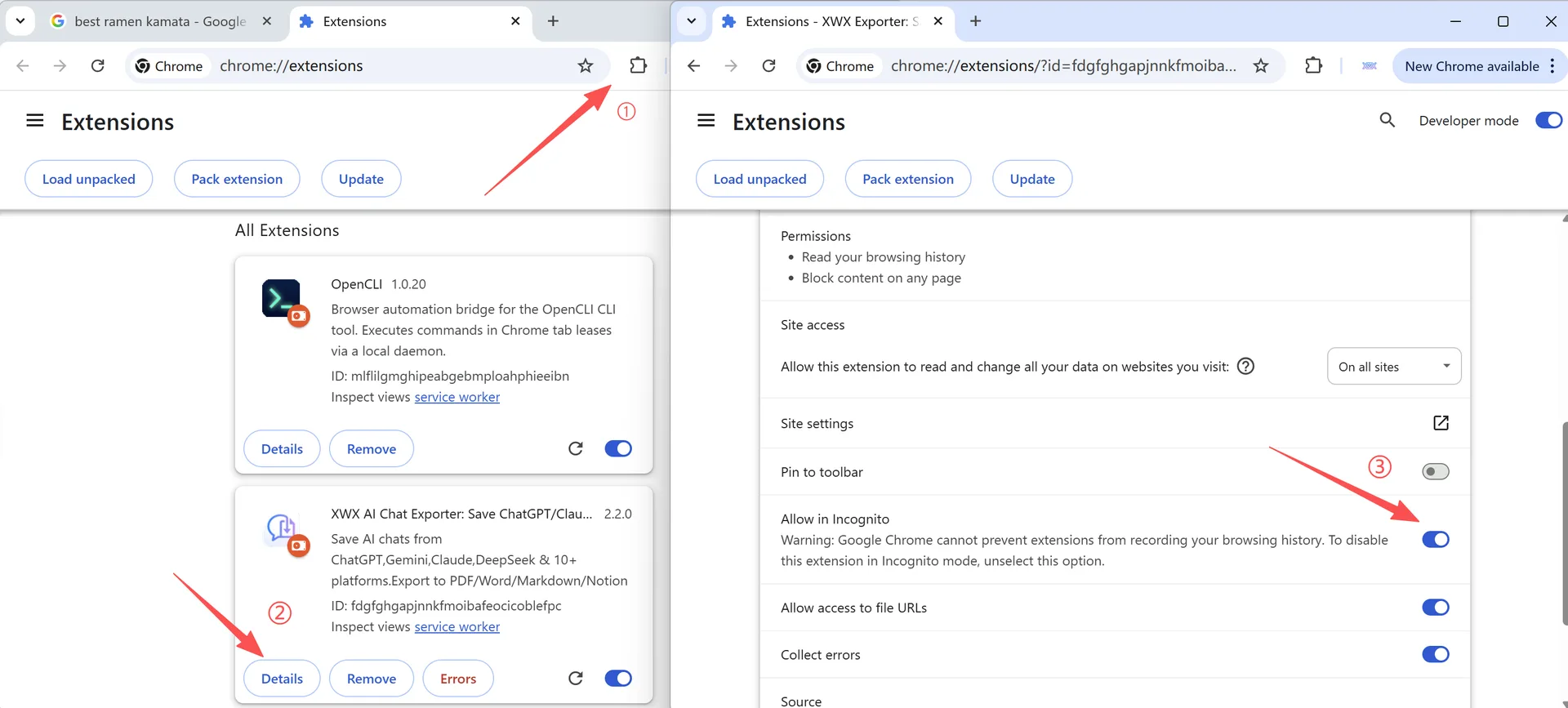Screen dimensions: 1568x708
Task: Expand the 'On all sites' dropdown
Action: pos(1394,367)
